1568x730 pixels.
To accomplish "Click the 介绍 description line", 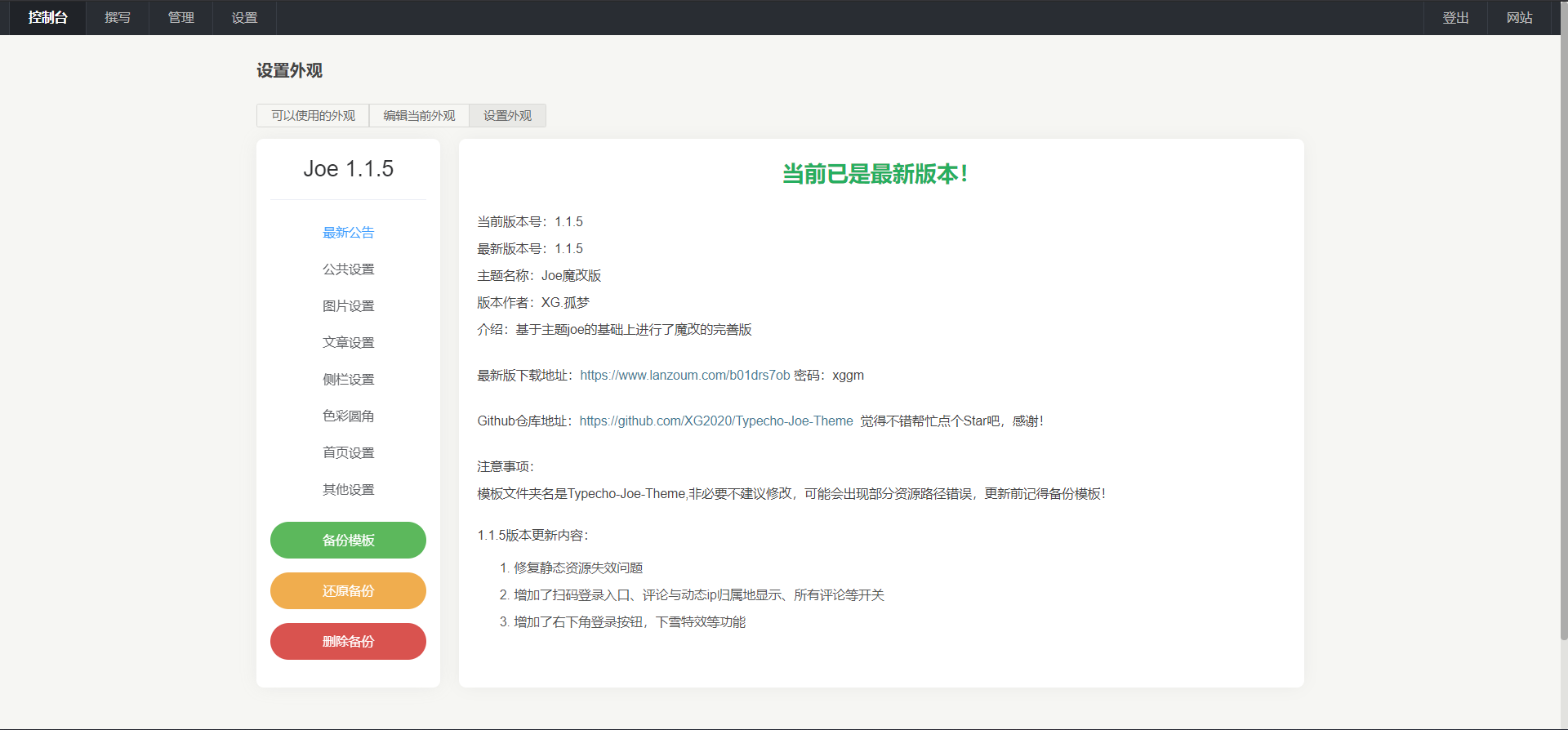I will coord(614,330).
